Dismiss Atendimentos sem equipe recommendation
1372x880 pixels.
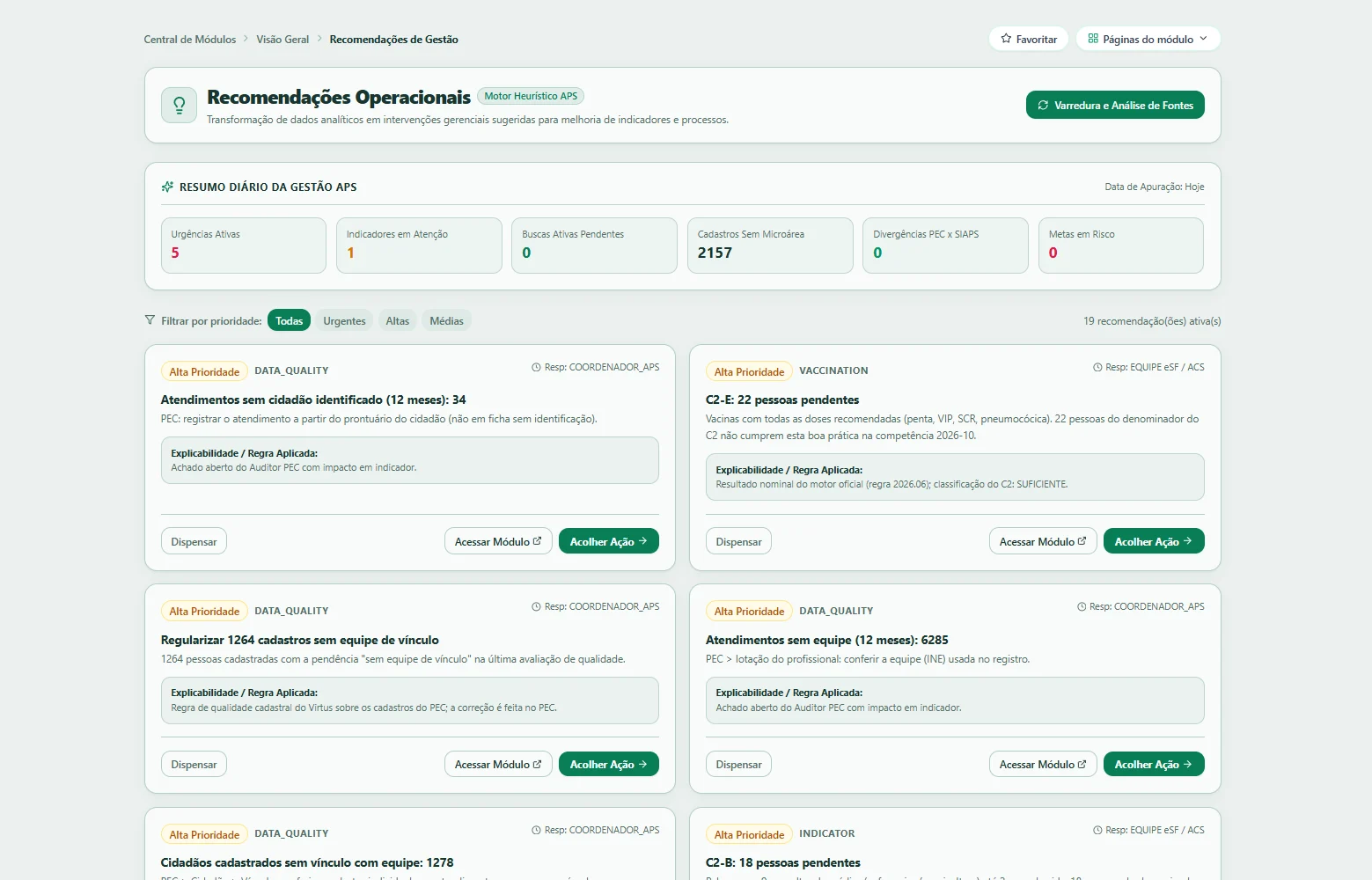click(738, 764)
